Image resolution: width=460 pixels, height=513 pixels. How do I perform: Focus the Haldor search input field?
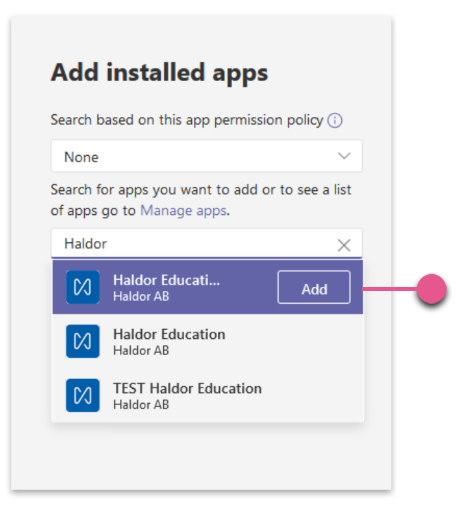[x=207, y=243]
